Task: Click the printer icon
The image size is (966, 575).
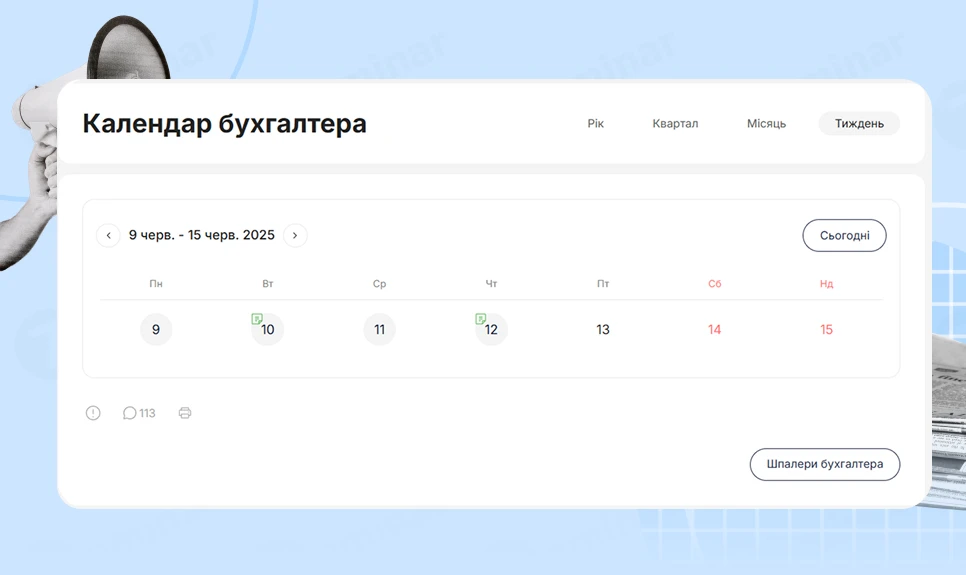Action: coord(185,413)
